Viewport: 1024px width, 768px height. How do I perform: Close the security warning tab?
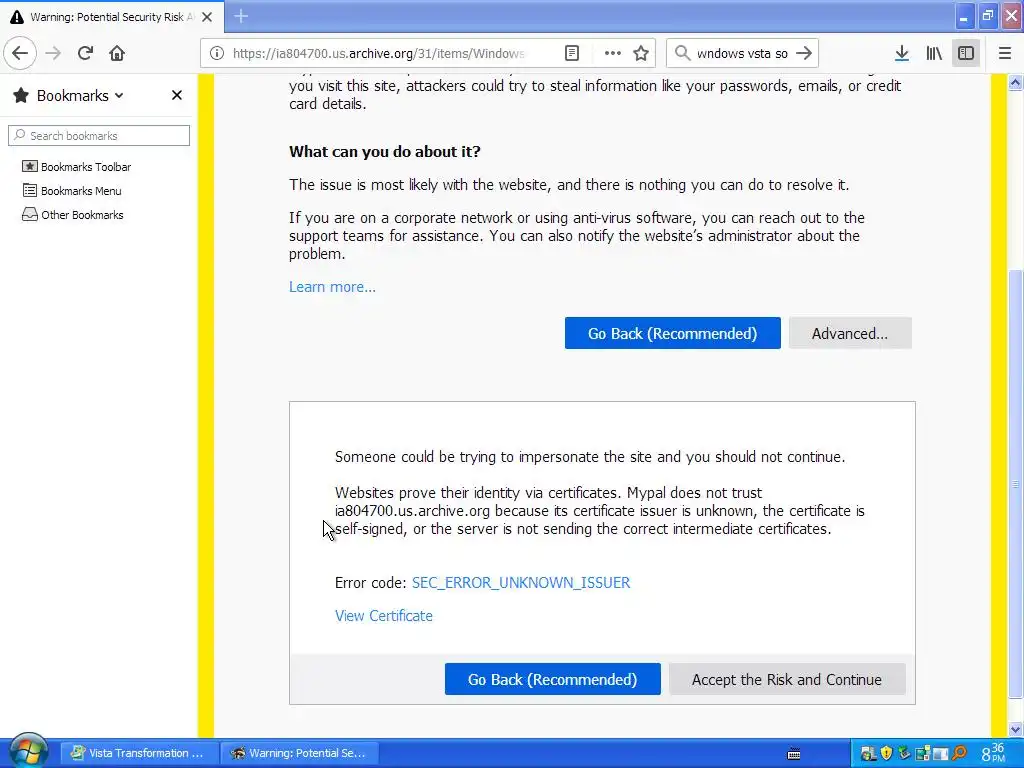click(207, 17)
